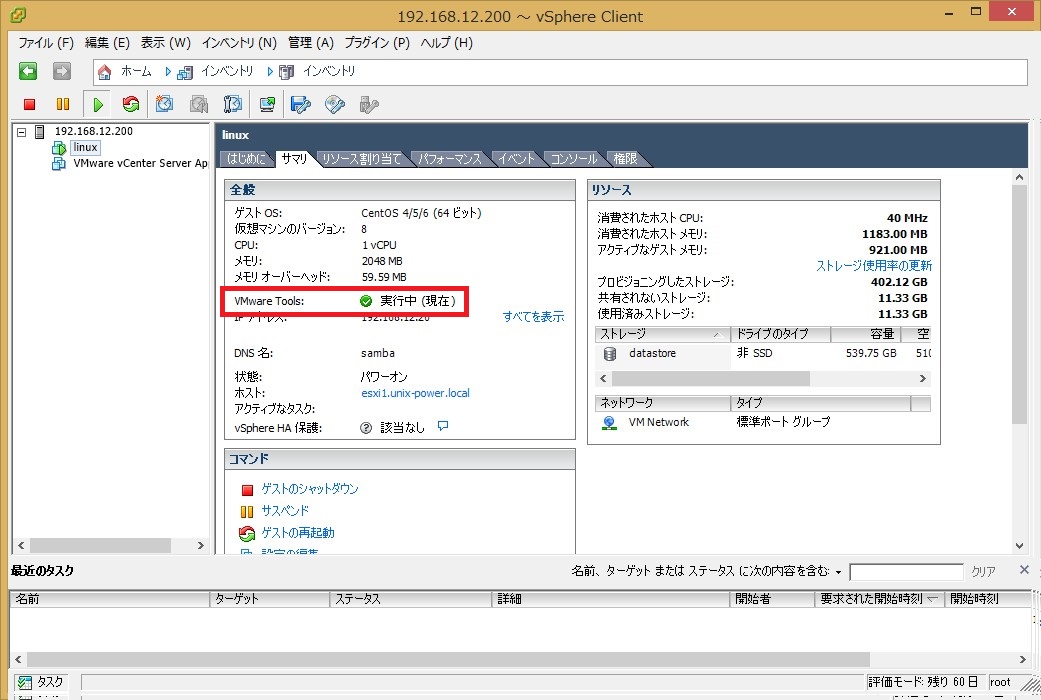The image size is (1041, 700).
Task: Switch to the リソース割り当て tab
Action: coord(362,159)
